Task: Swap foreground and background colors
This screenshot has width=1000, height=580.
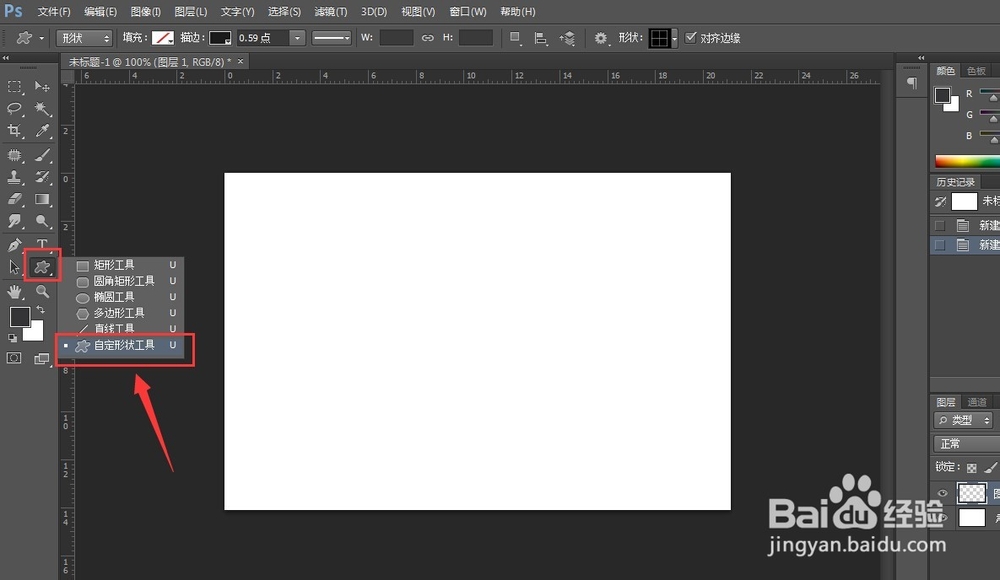Action: (40, 309)
